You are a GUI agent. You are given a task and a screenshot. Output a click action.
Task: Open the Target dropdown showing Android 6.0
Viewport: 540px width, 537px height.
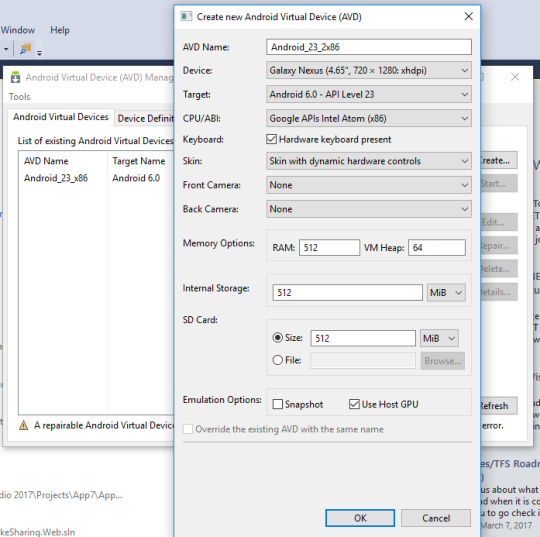click(368, 94)
